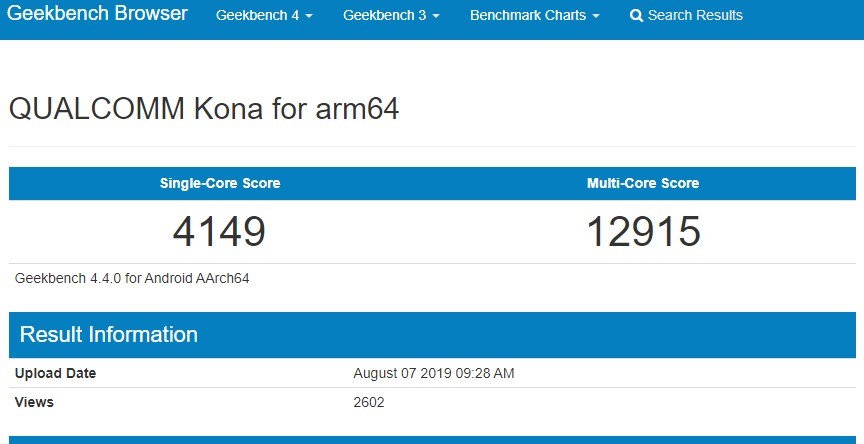Viewport: 864px width, 444px height.
Task: Click the caret next to Geekbench 4
Action: [x=309, y=17]
